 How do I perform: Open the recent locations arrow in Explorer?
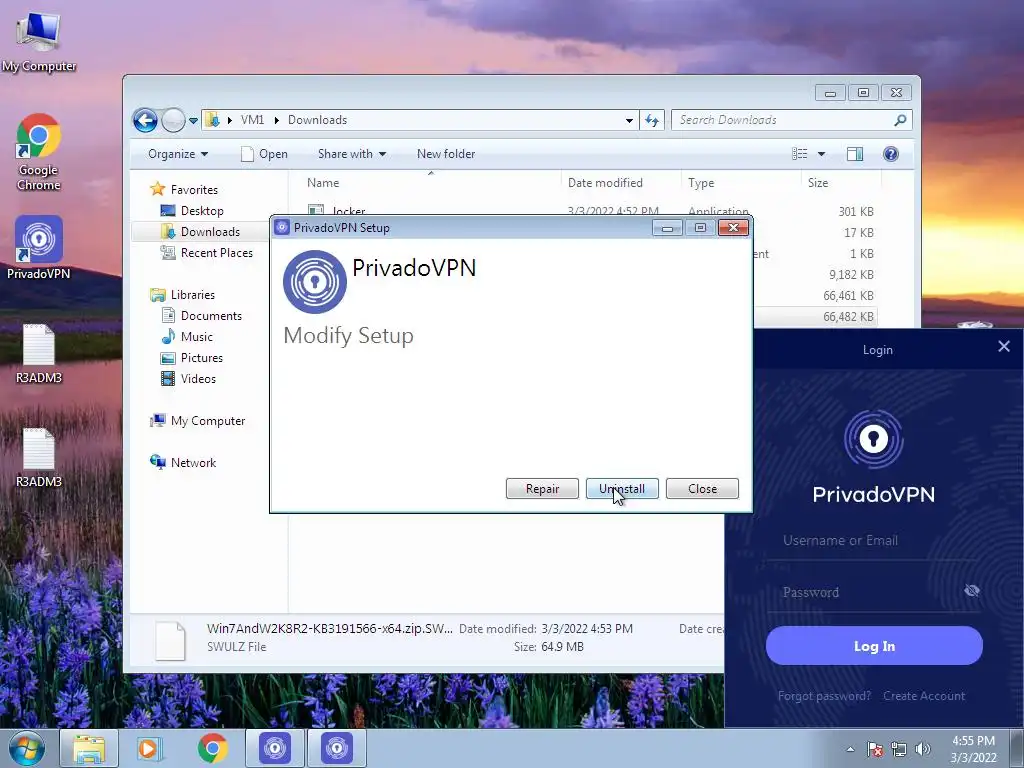[x=193, y=120]
